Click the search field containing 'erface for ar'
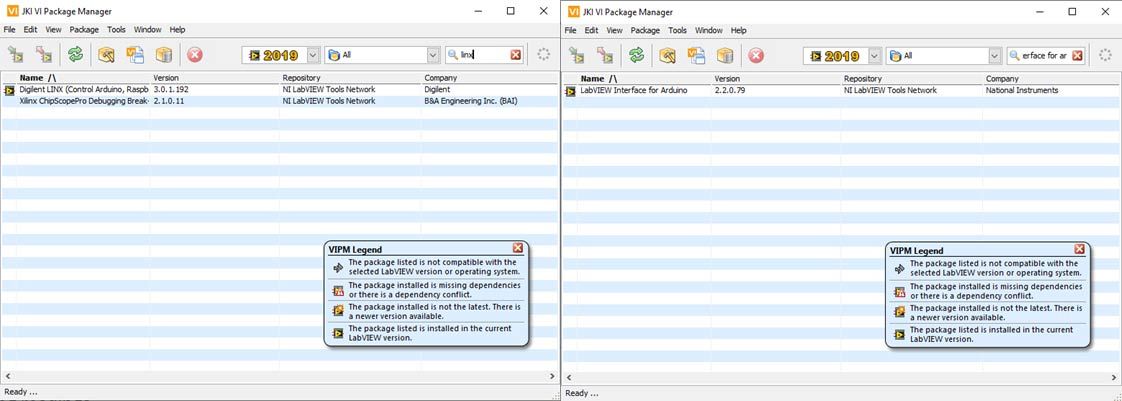 (1045, 55)
